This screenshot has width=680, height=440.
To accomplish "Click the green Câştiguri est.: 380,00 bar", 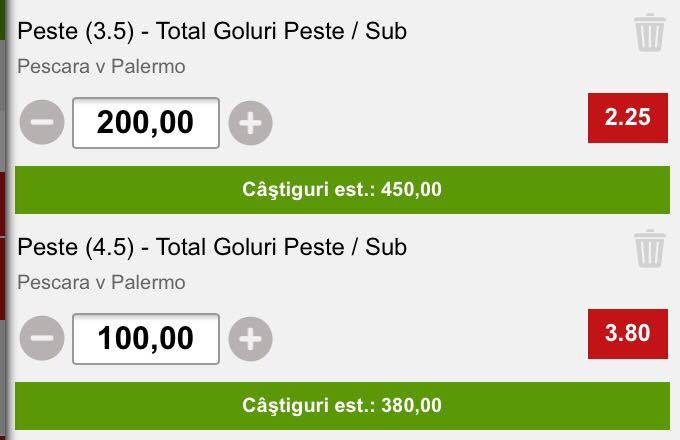I will (342, 406).
